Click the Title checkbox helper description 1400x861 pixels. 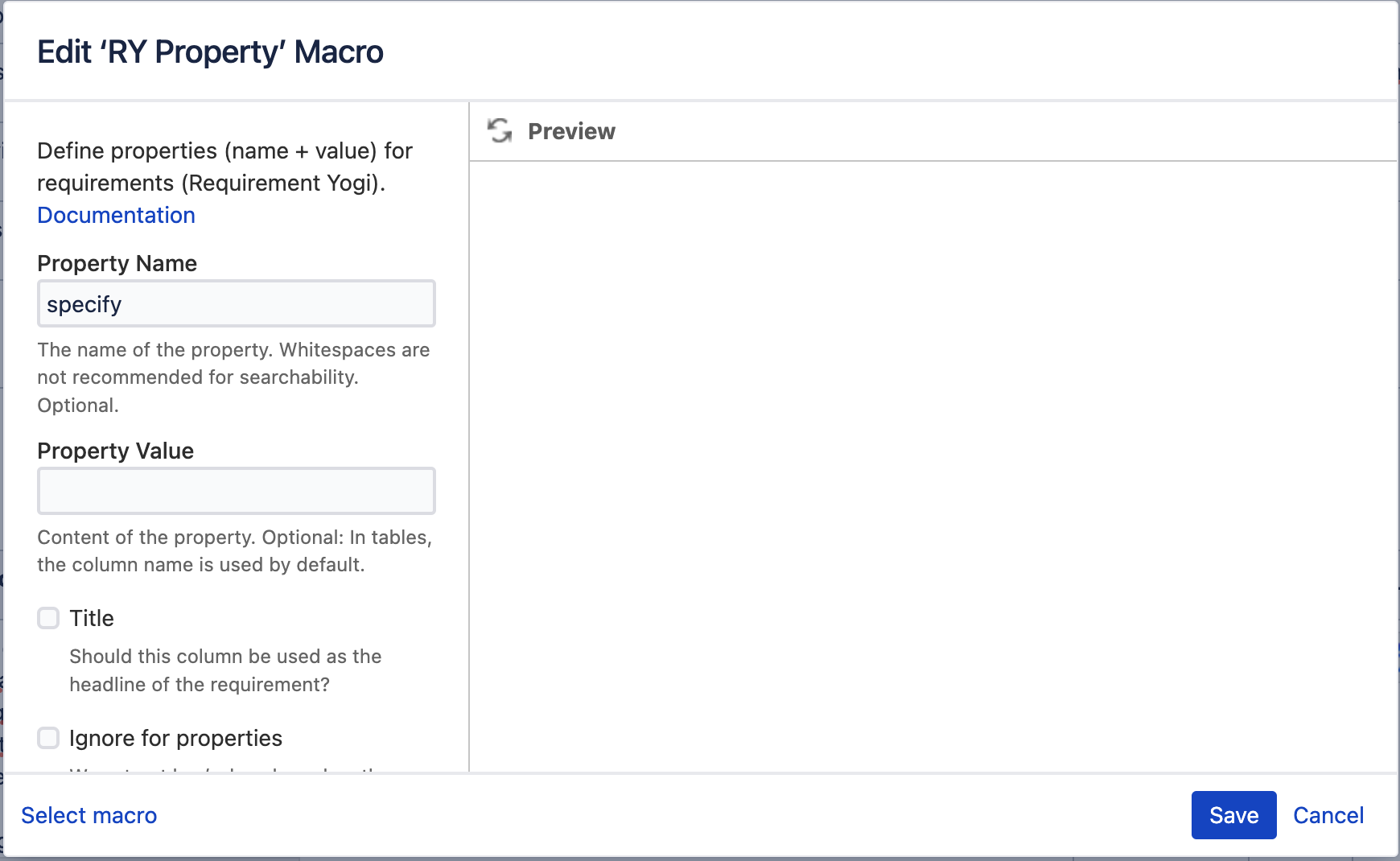225,670
